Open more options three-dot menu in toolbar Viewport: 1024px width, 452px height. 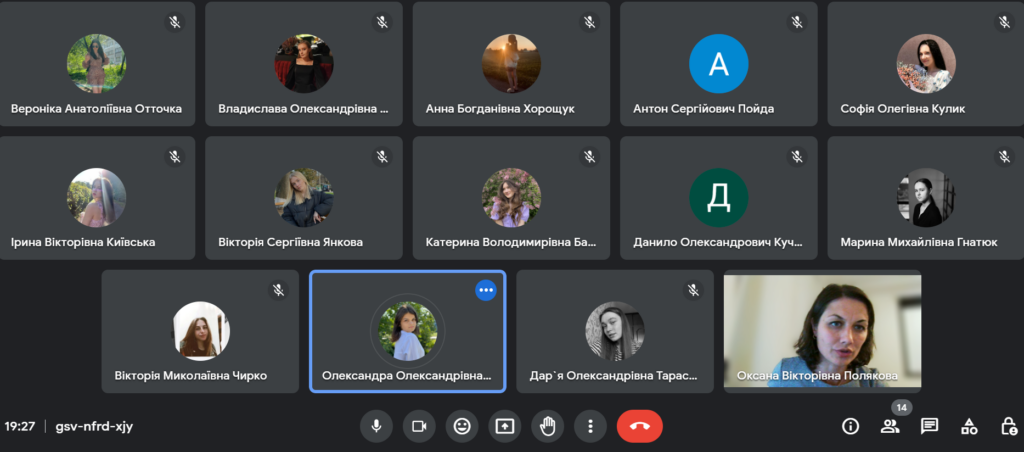coord(590,426)
